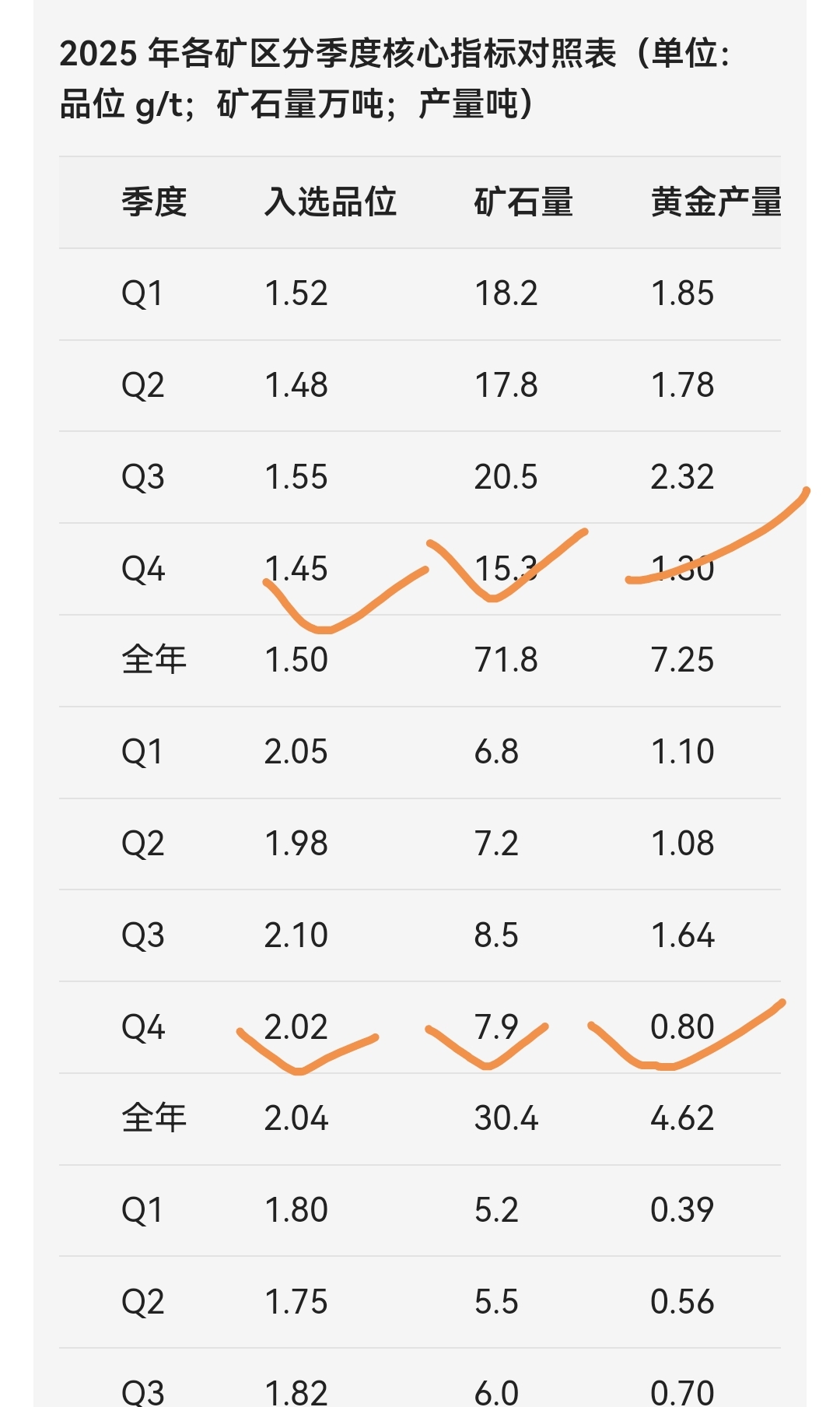Select the 2.05 grade cell
Screen dimensions: 840x1407
pos(296,752)
